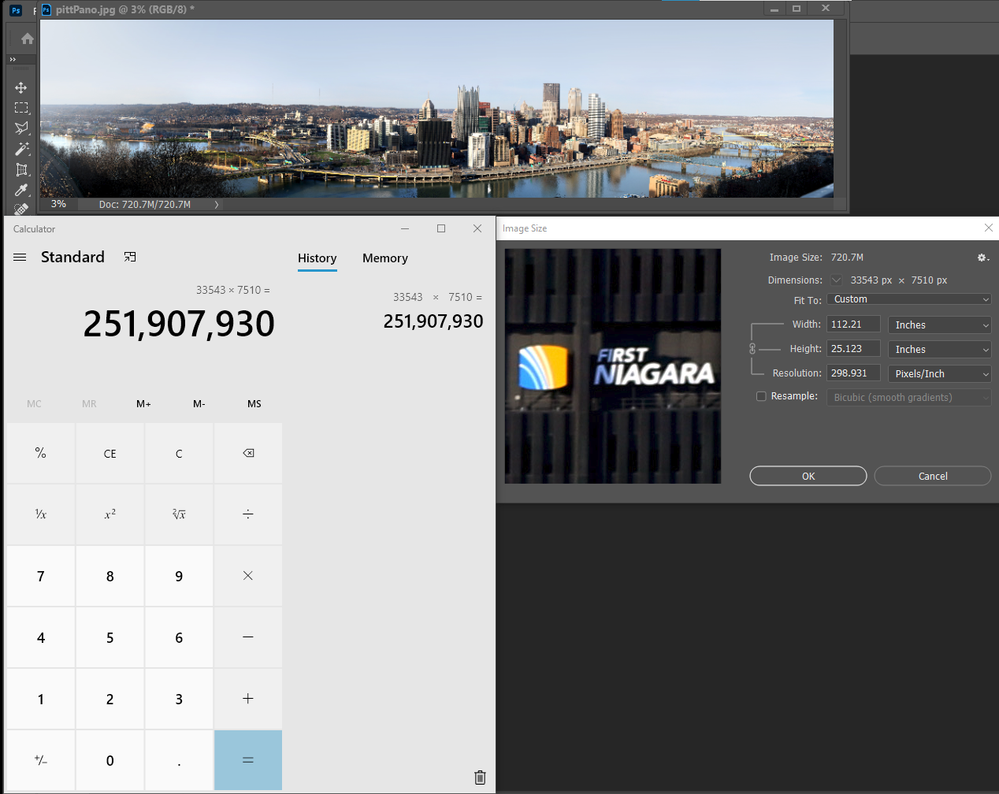999x794 pixels.
Task: Click OK in Image Size dialog
Action: click(x=808, y=476)
